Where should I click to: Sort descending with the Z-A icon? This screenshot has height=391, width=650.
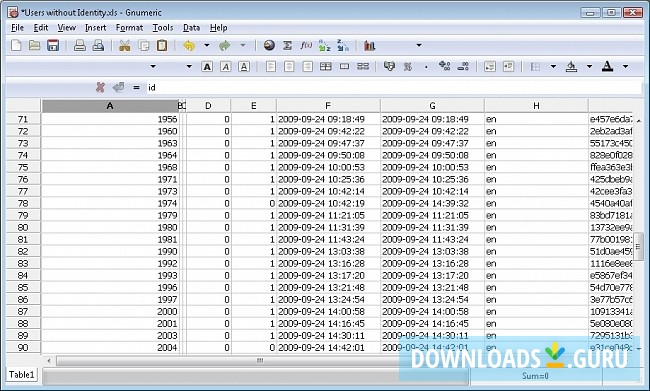(343, 45)
